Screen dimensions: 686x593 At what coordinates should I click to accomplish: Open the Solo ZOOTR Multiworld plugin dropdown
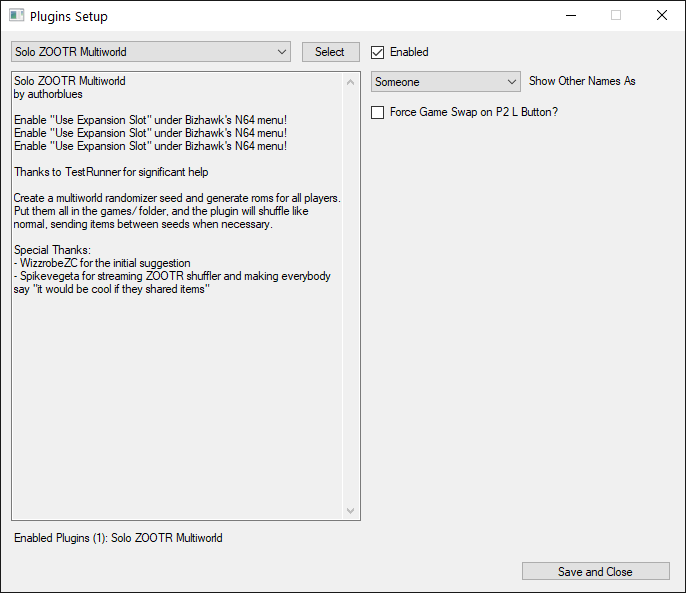point(151,52)
